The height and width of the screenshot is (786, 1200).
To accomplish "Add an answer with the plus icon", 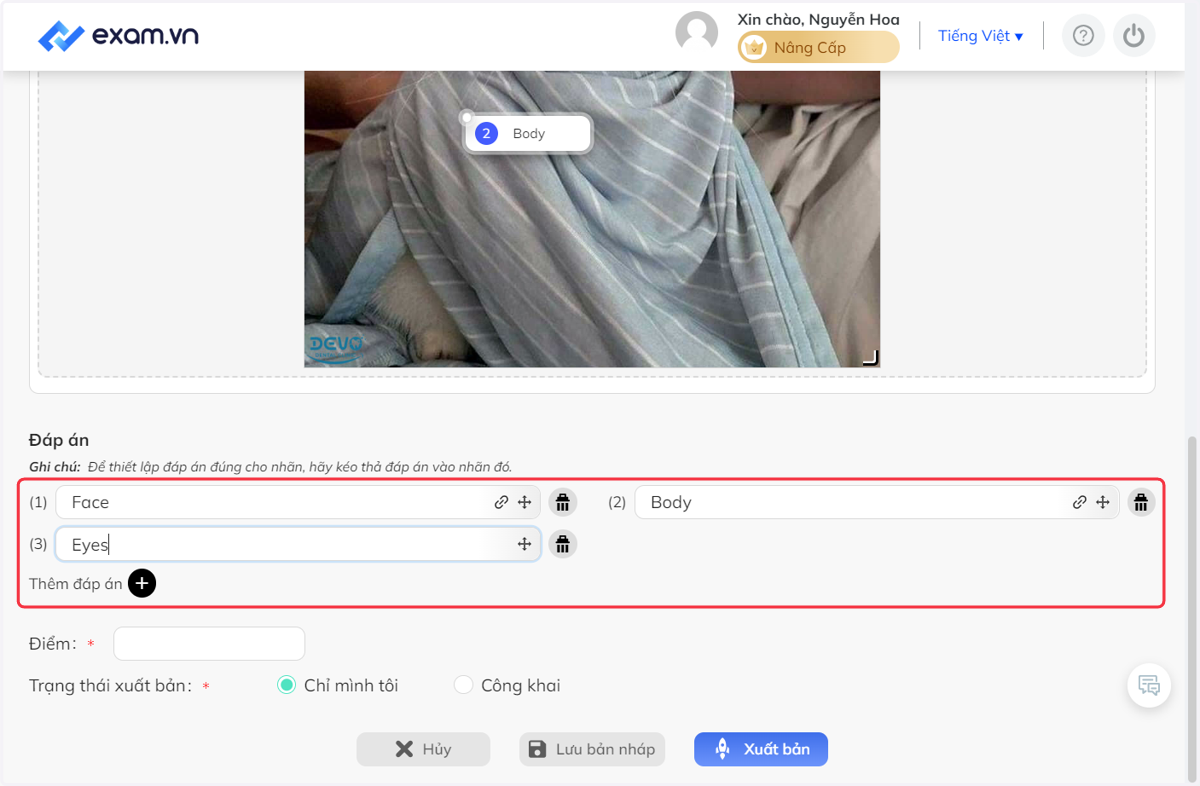I will [x=142, y=583].
